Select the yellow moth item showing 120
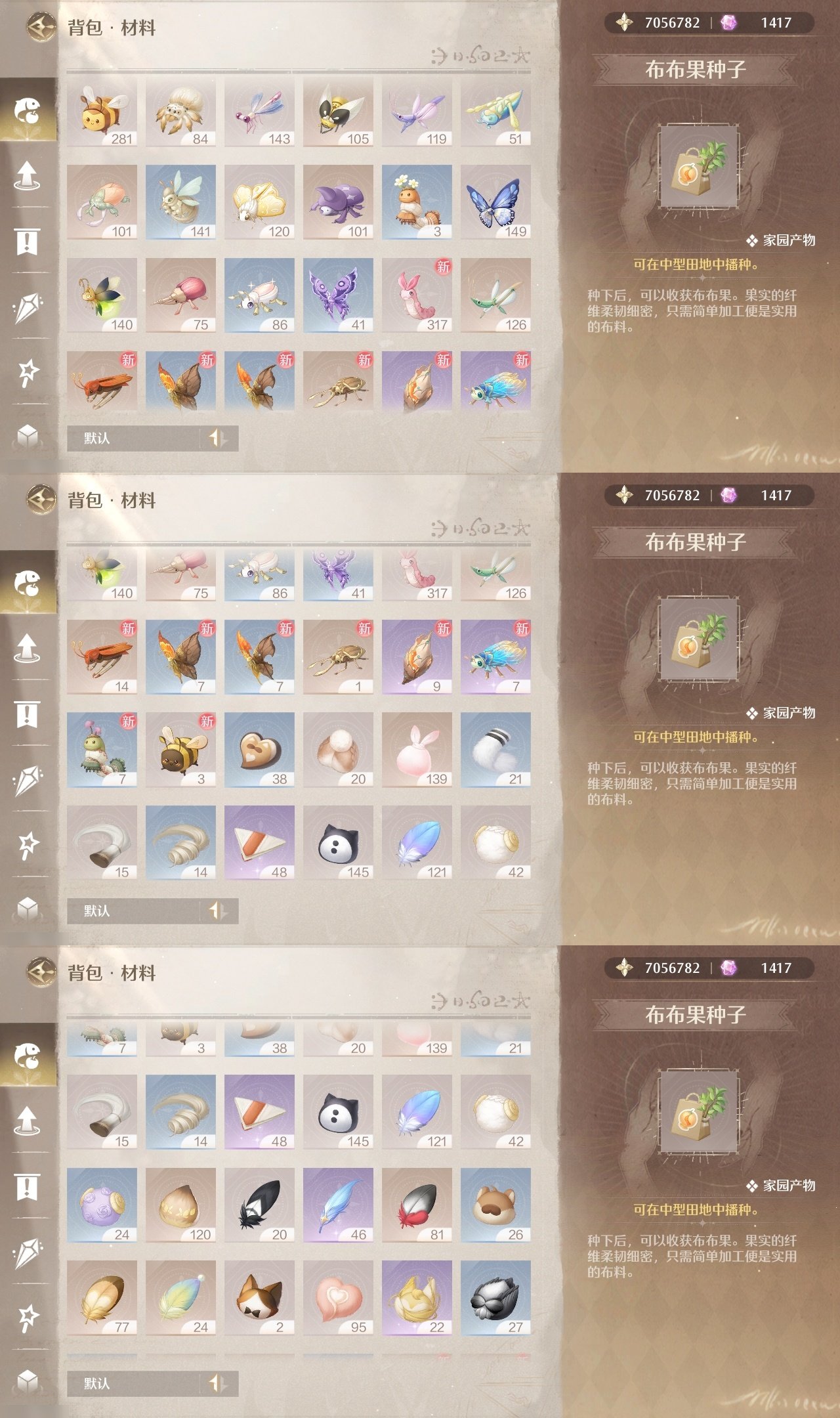The image size is (840, 1418). 259,202
